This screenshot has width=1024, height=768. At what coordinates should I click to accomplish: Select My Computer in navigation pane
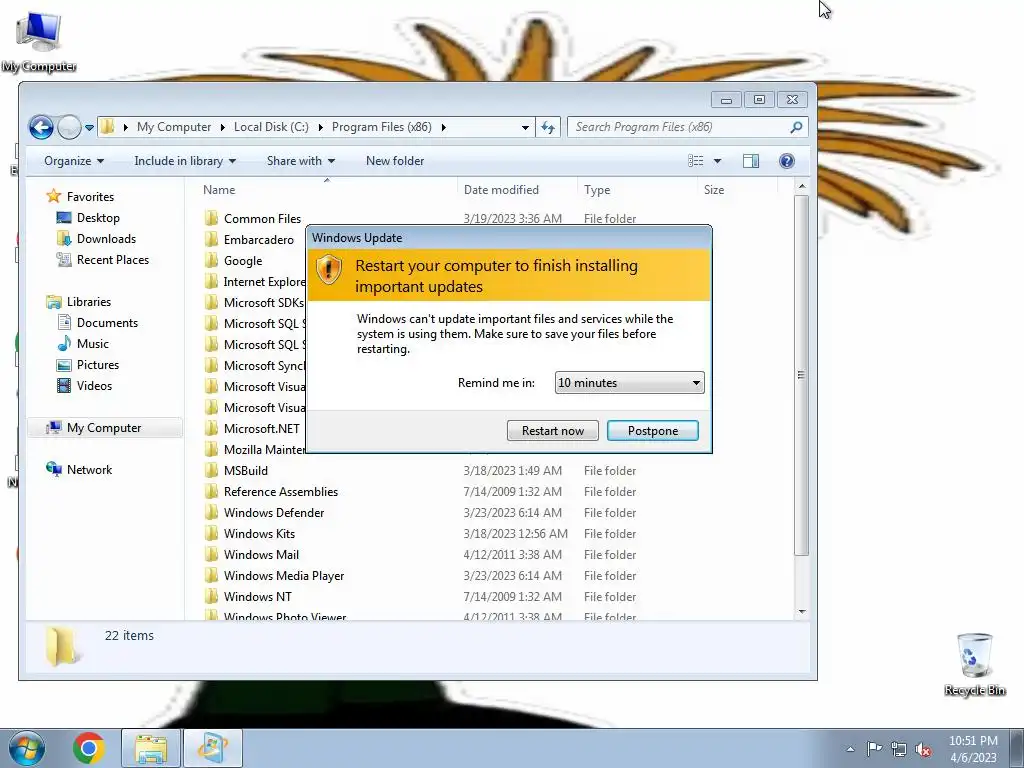tap(104, 428)
